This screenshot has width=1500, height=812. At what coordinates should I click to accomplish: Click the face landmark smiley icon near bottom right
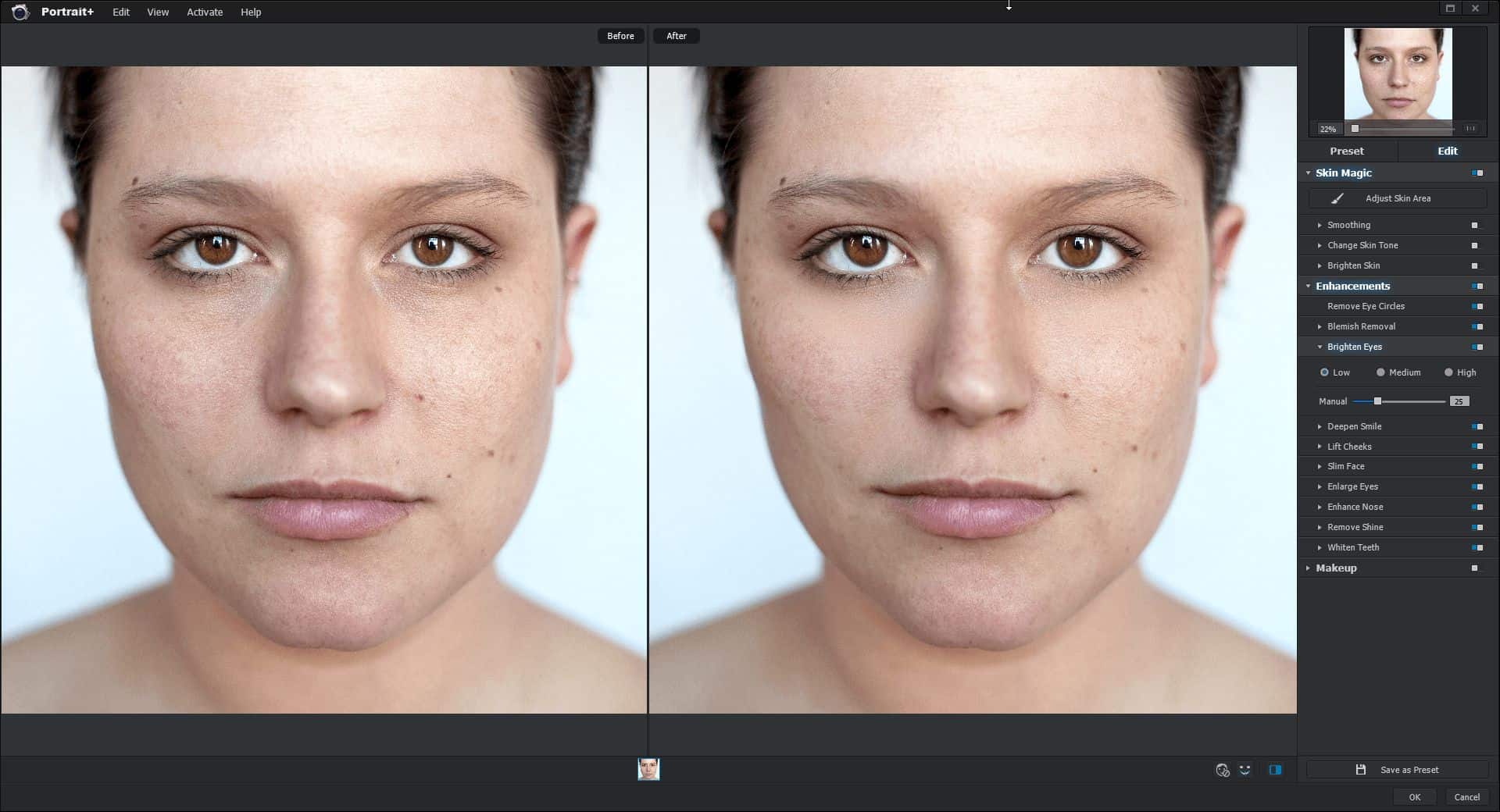point(1245,769)
